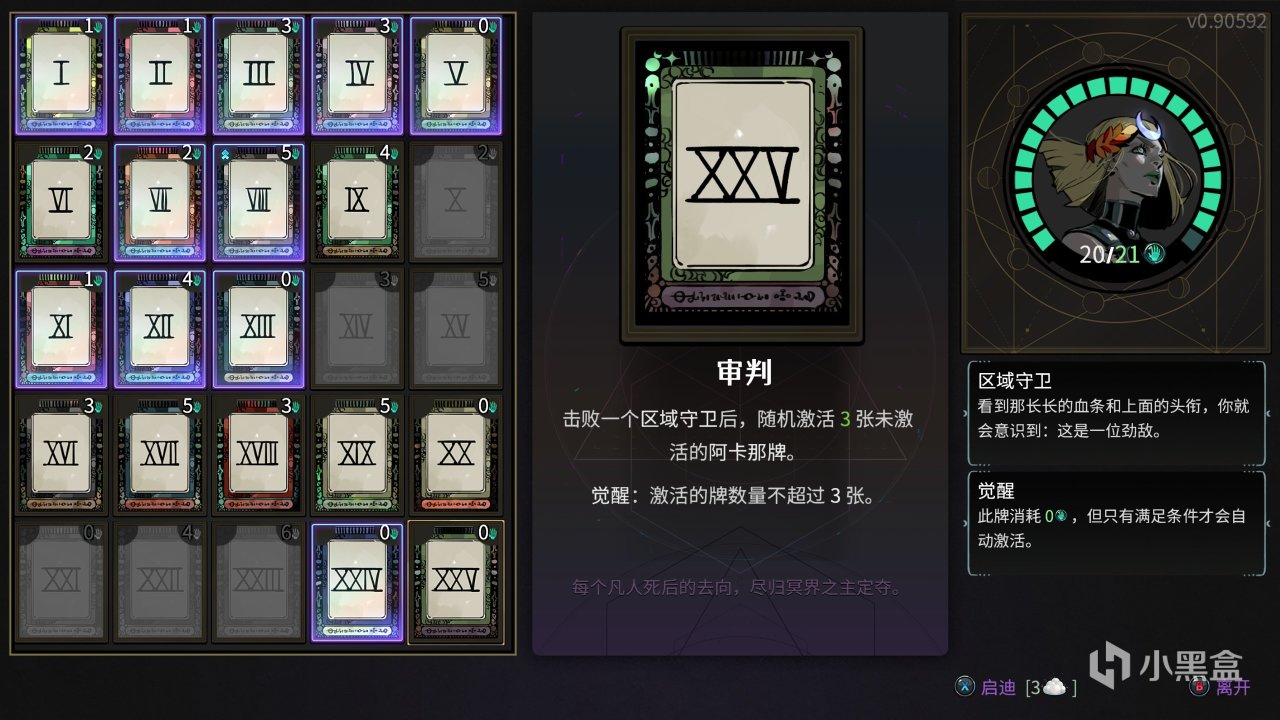
Task: Select Arcana card V
Action: (456, 75)
